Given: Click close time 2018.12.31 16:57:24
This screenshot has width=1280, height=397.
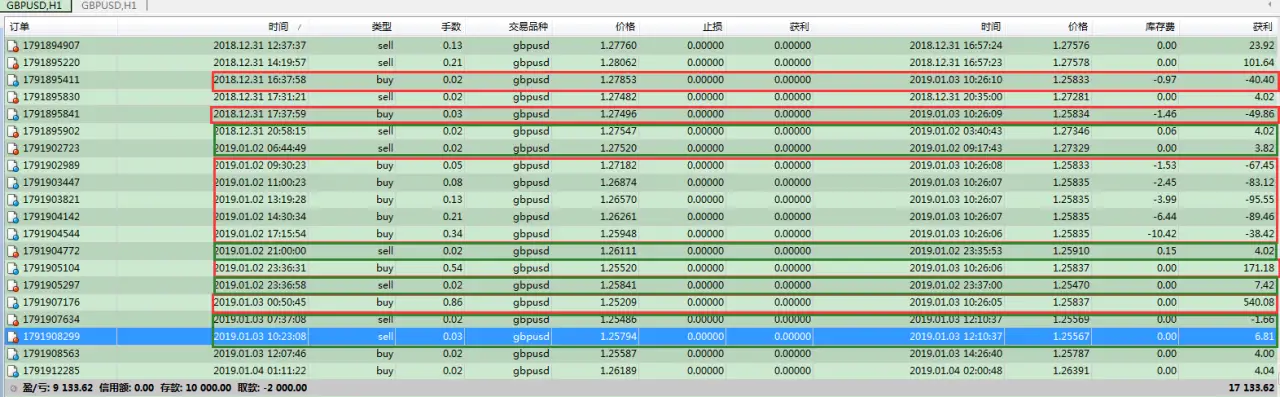Looking at the screenshot, I should tap(956, 46).
